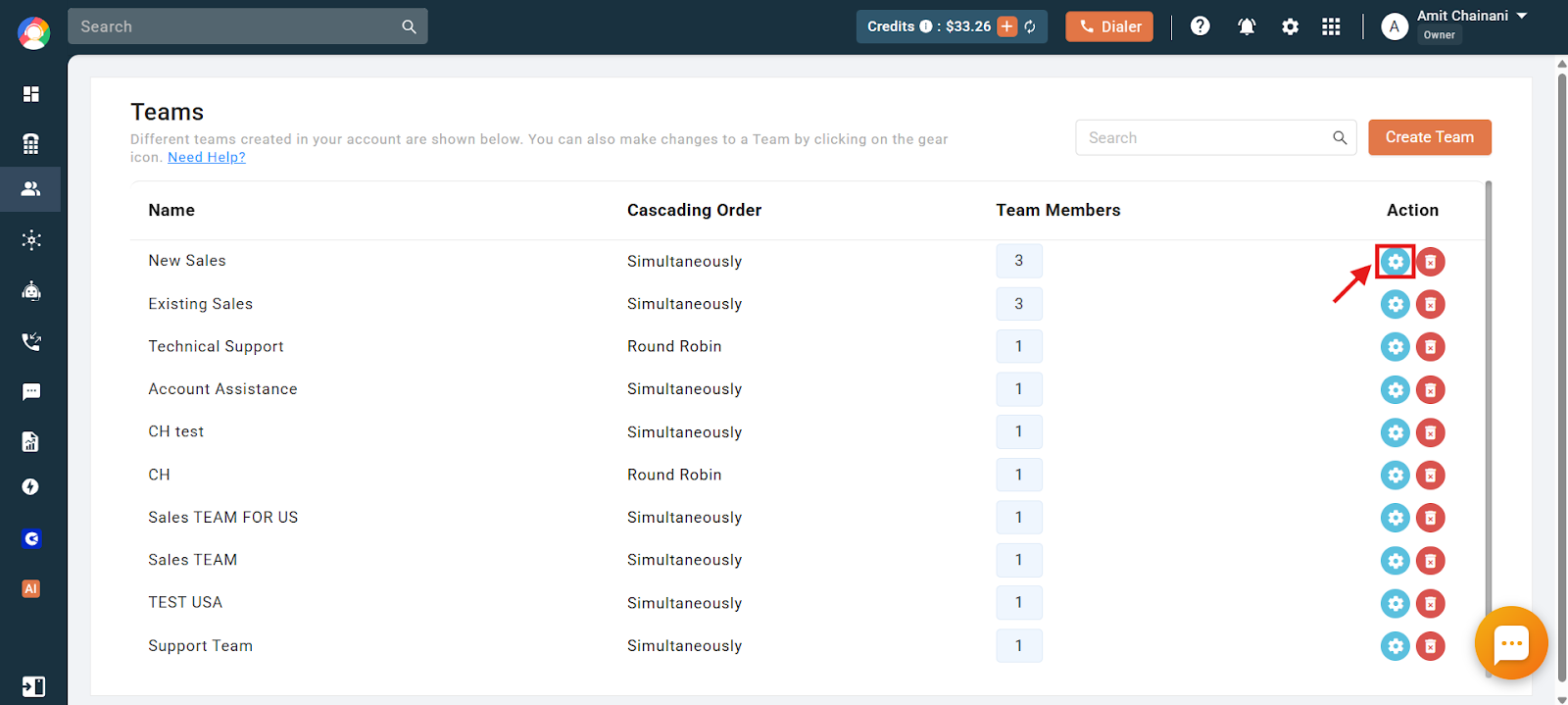Viewport: 1568px width, 705px height.
Task: Click the logout icon at sidebar bottom
Action: (x=33, y=686)
